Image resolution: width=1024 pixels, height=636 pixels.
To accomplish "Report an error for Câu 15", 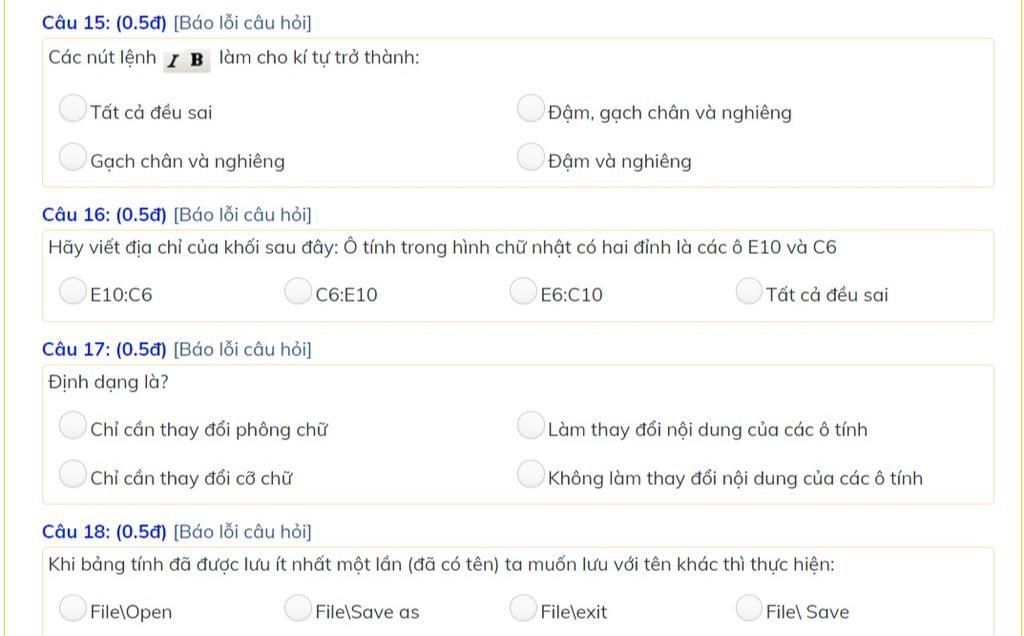I will point(242,23).
